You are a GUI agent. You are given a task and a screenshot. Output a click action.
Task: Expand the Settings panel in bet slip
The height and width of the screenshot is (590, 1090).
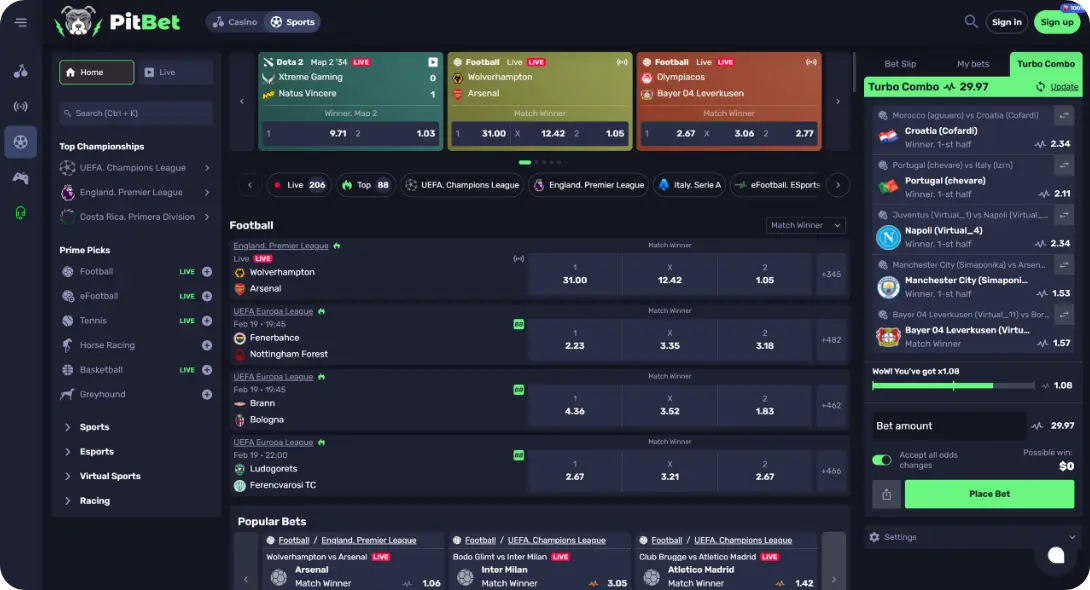pos(973,537)
